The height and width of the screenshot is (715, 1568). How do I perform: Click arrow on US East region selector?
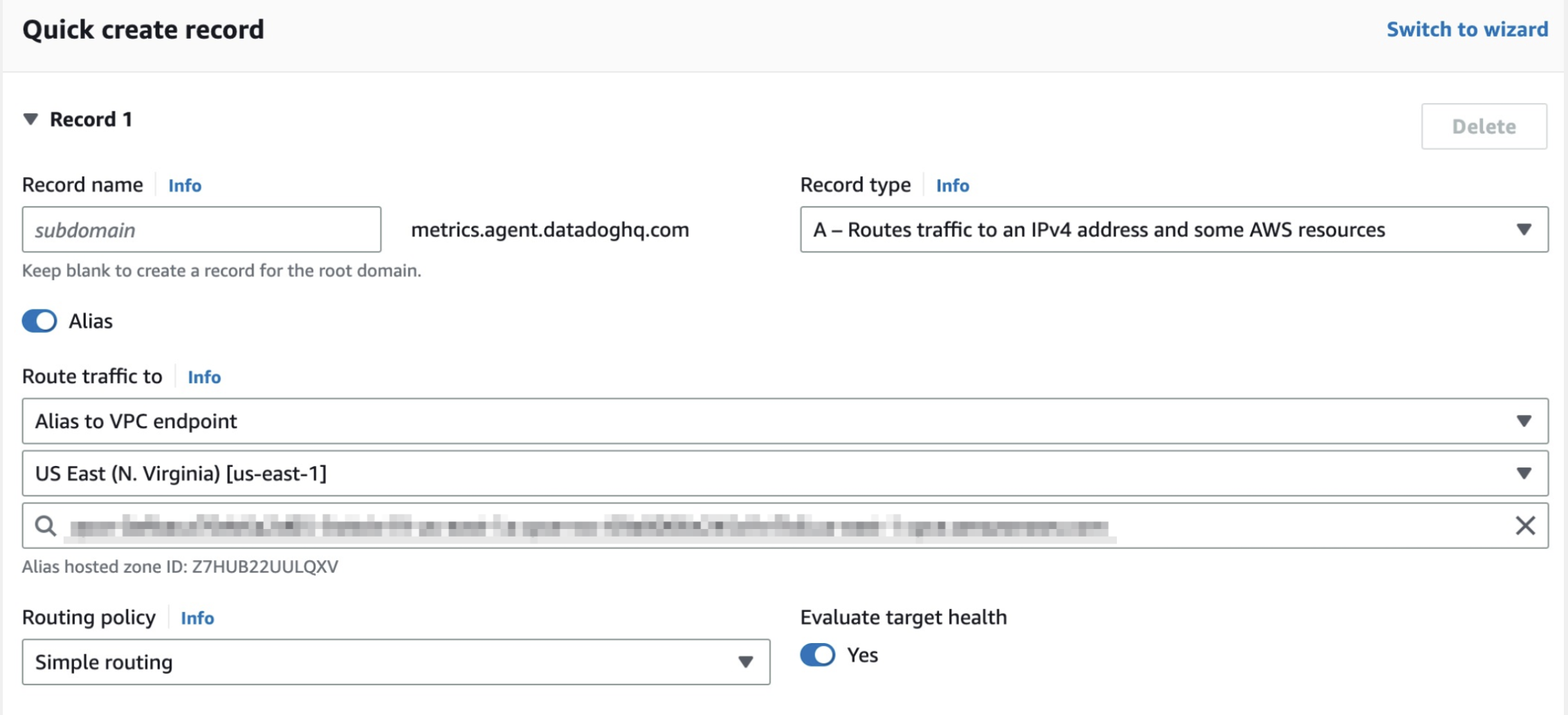point(1524,473)
